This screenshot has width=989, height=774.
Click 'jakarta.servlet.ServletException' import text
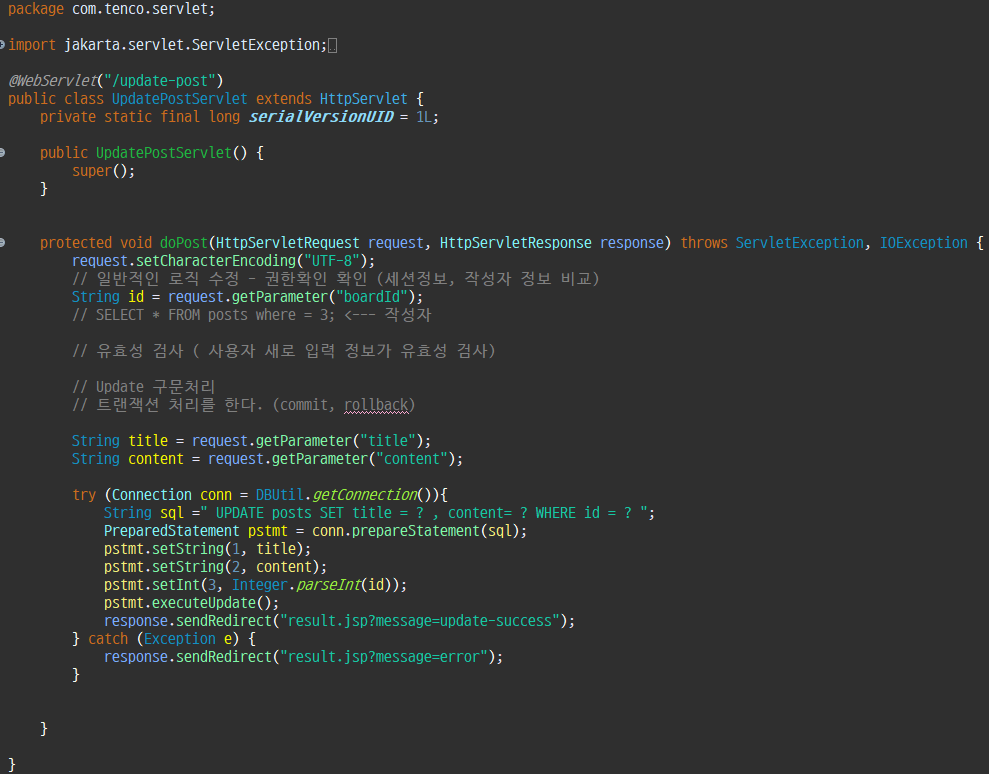192,45
